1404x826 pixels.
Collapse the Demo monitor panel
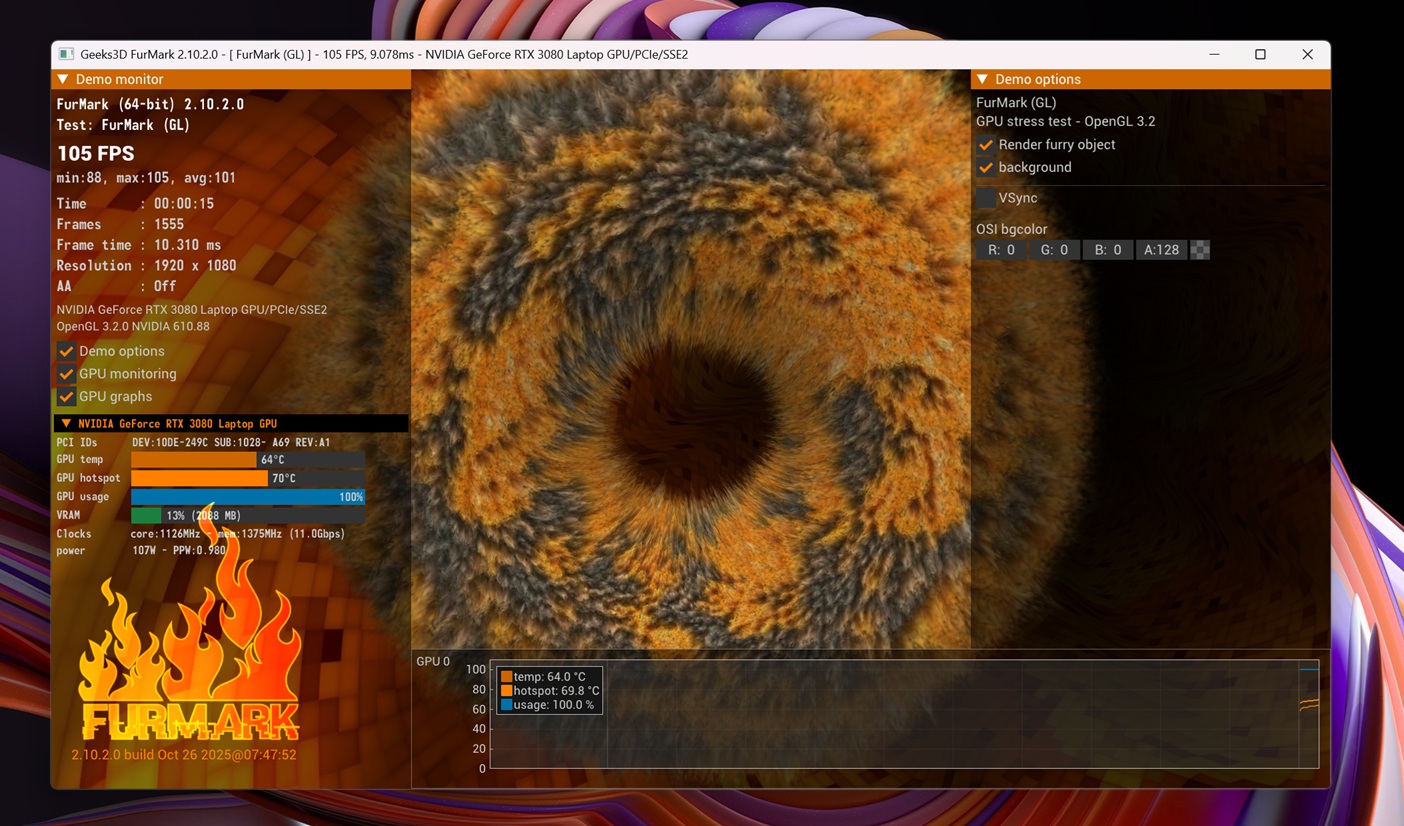tap(63, 79)
